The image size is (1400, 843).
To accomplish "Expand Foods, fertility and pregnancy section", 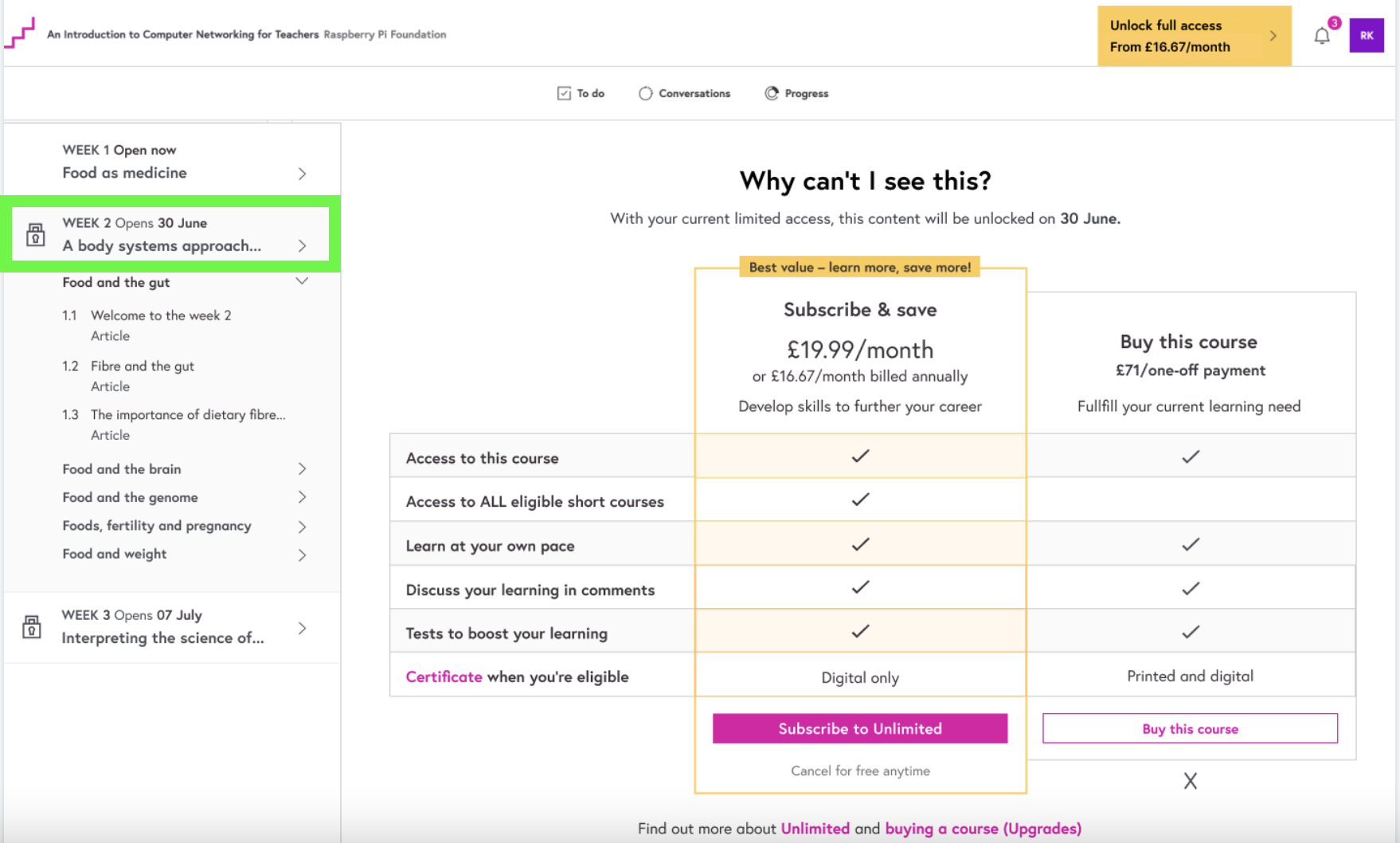I will (302, 527).
